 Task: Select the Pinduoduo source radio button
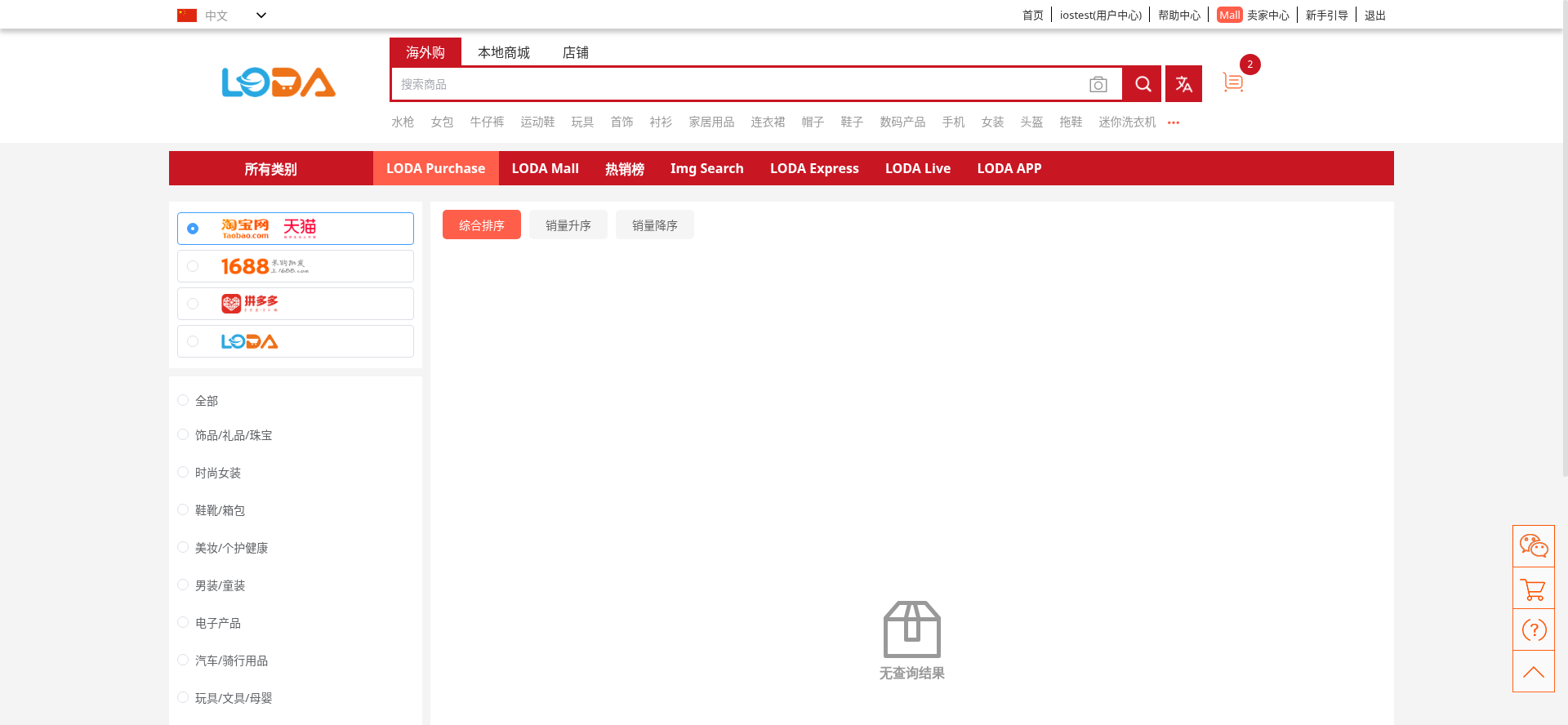pyautogui.click(x=193, y=304)
